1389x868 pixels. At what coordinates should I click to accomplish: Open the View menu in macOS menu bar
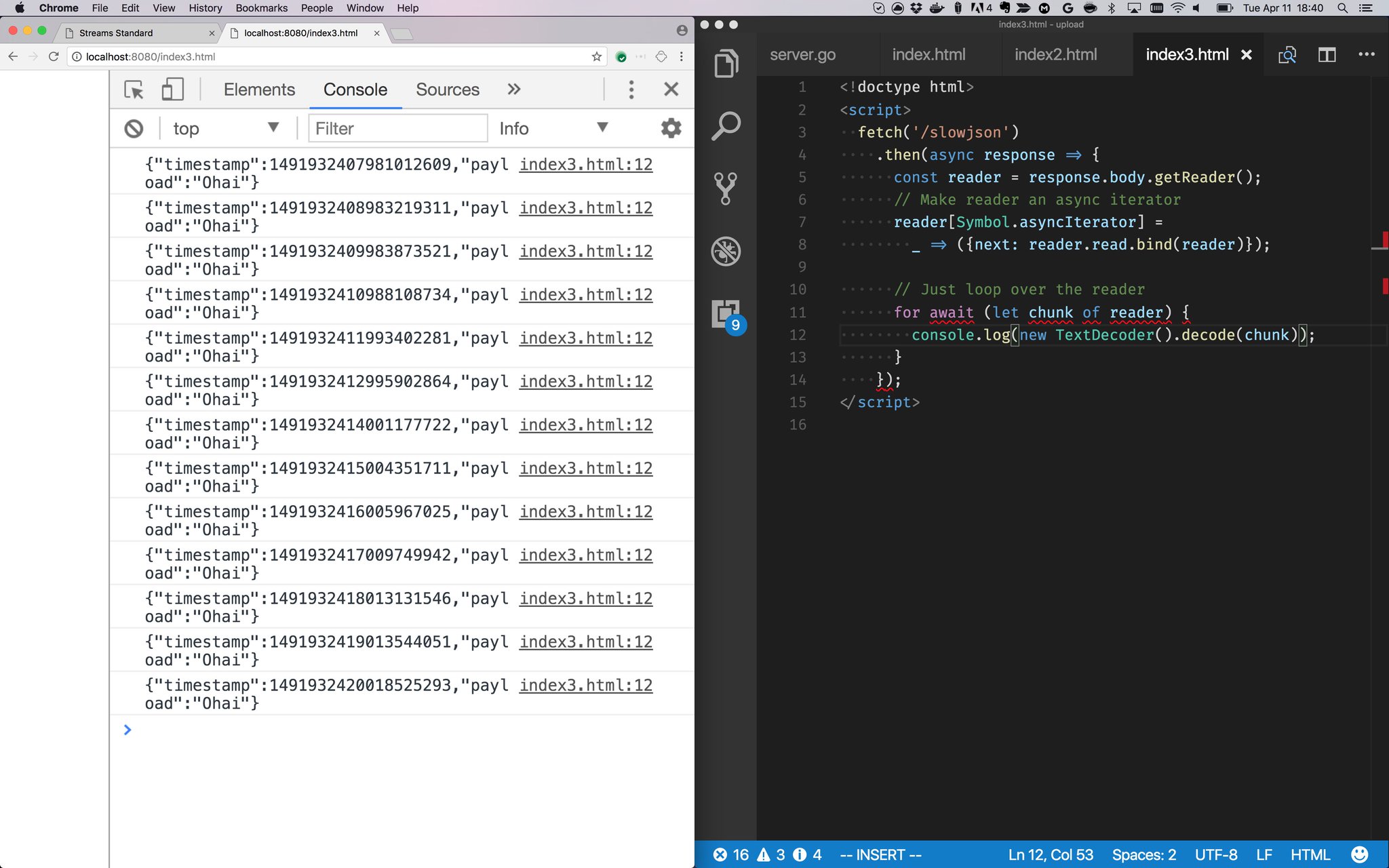(x=163, y=8)
